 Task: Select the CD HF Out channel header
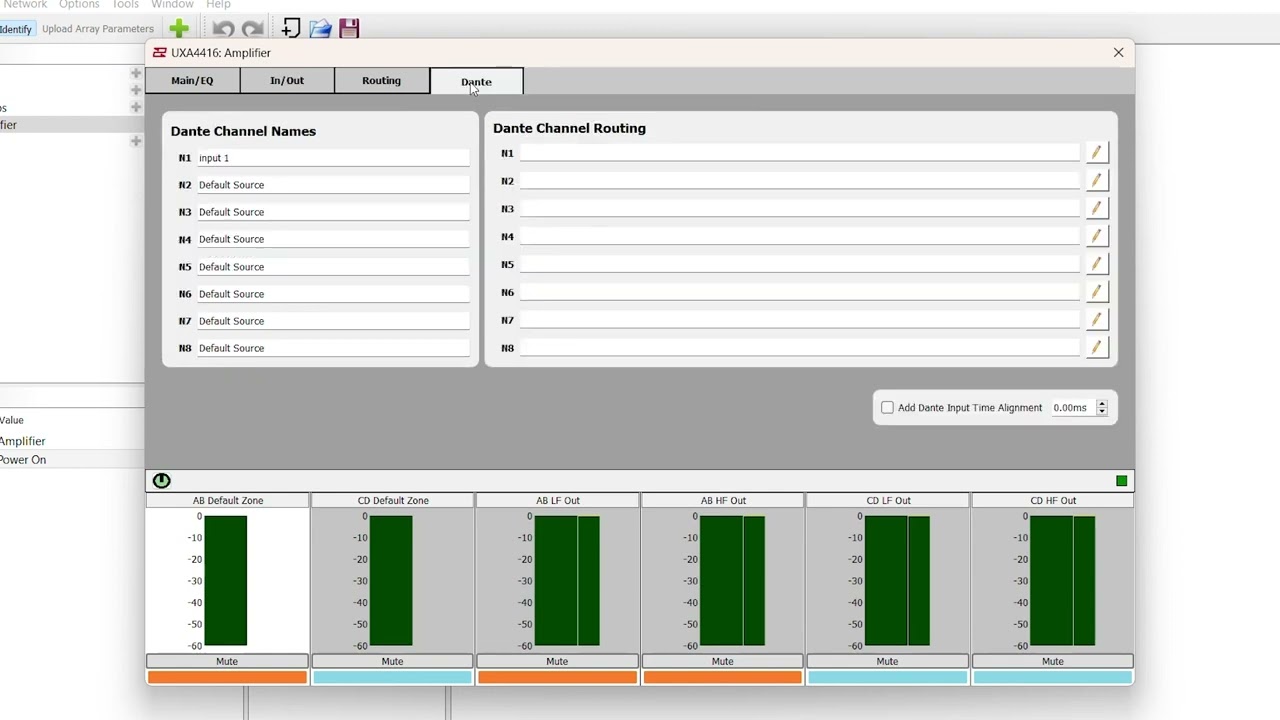pyautogui.click(x=1052, y=500)
